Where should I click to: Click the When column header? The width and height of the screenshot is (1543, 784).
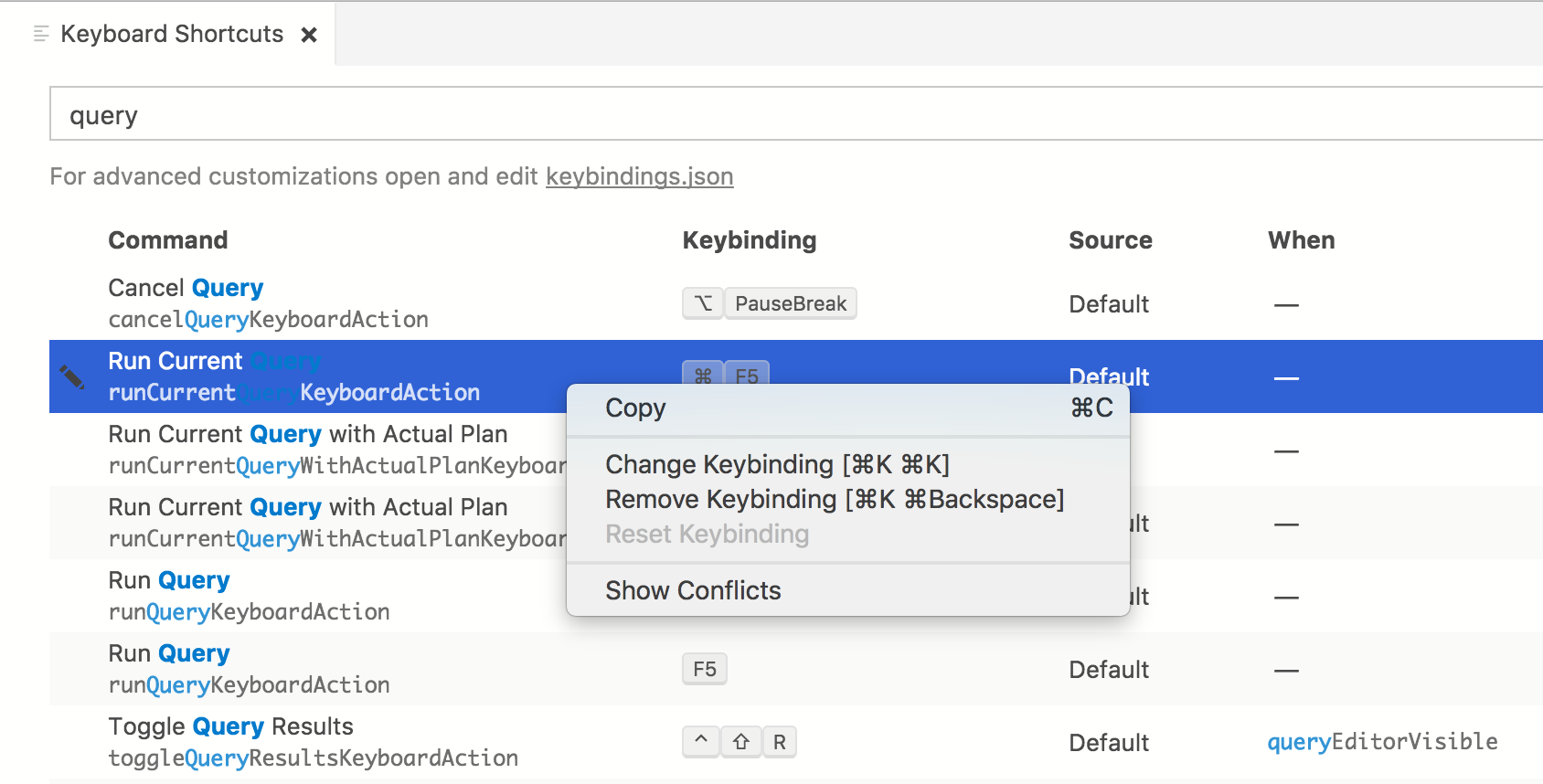tap(1302, 240)
